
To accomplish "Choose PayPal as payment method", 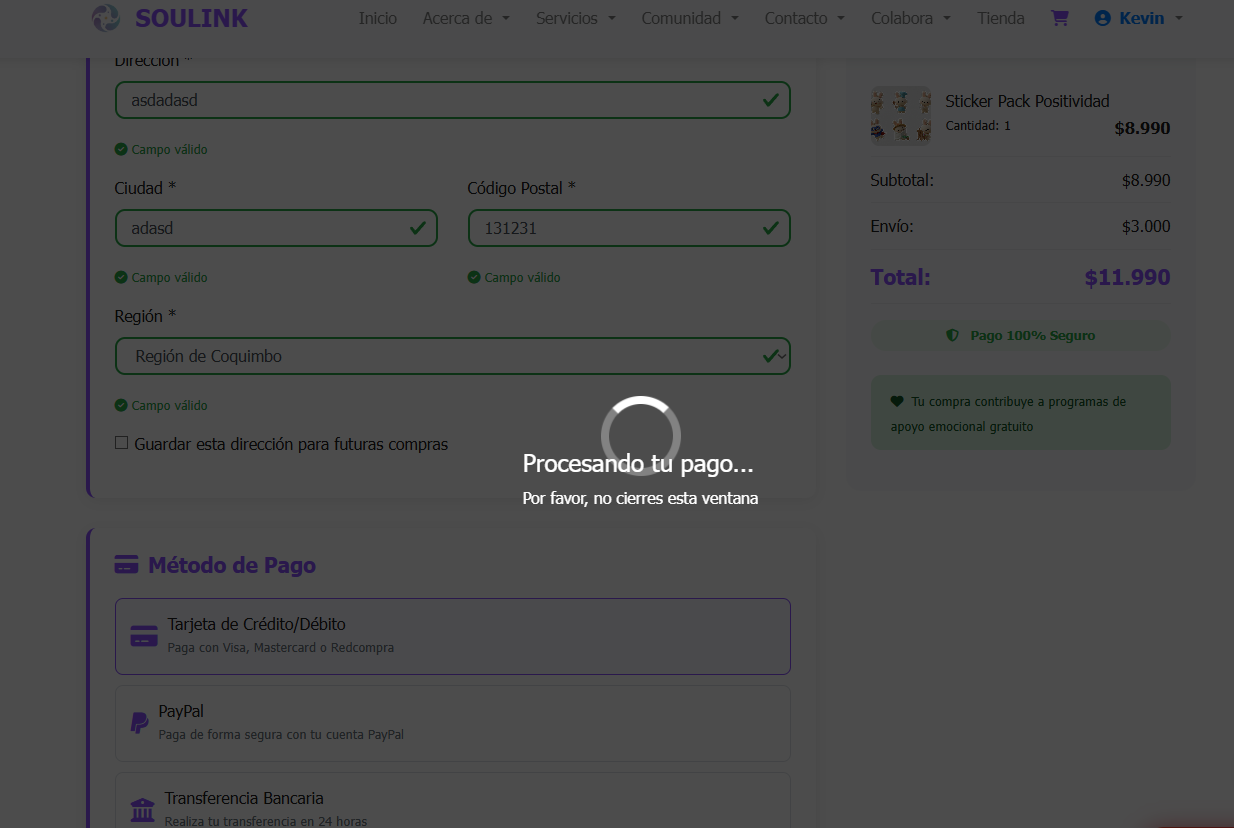I will tap(452, 723).
